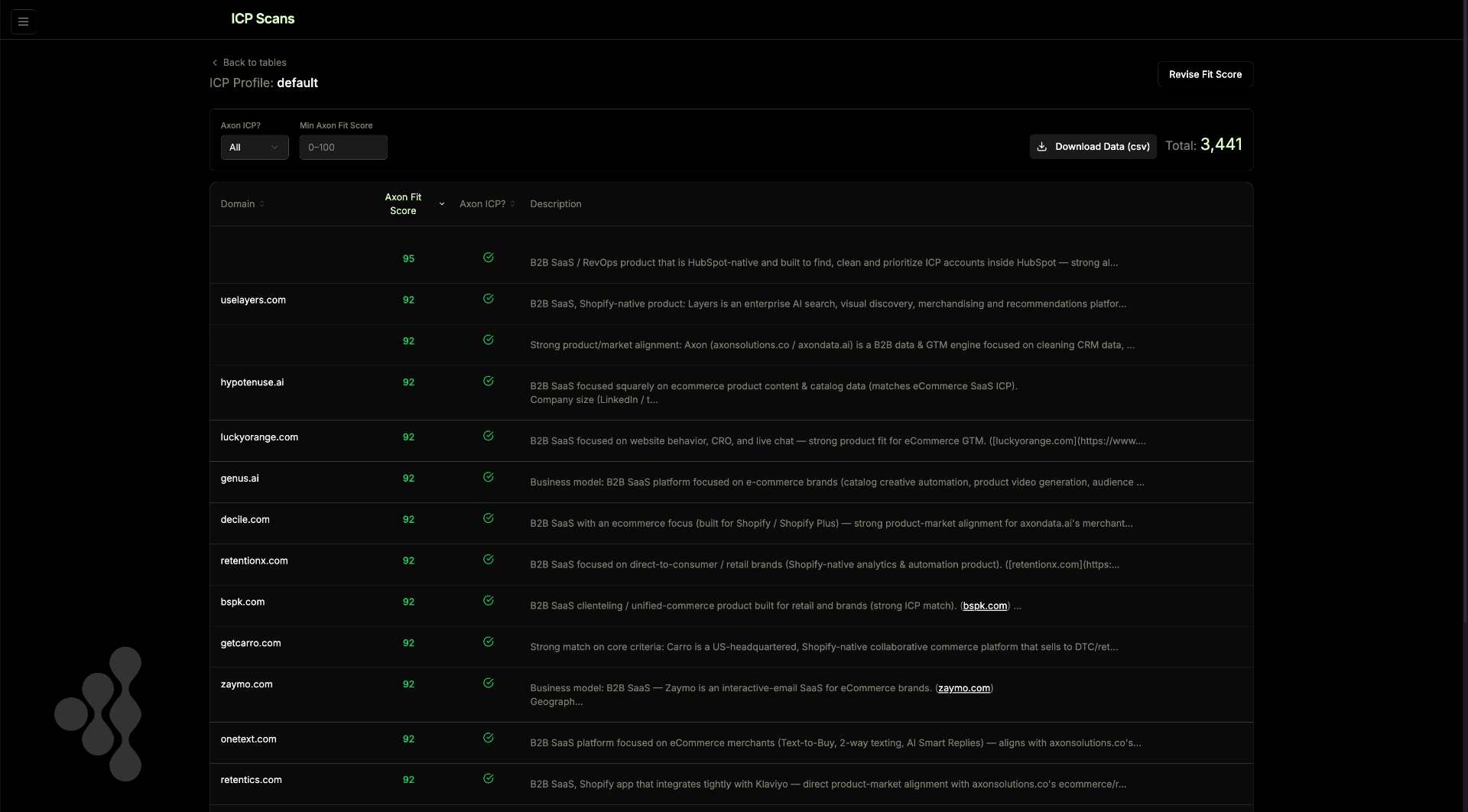
Task: Click the ICP Scans page title
Action: [x=263, y=19]
